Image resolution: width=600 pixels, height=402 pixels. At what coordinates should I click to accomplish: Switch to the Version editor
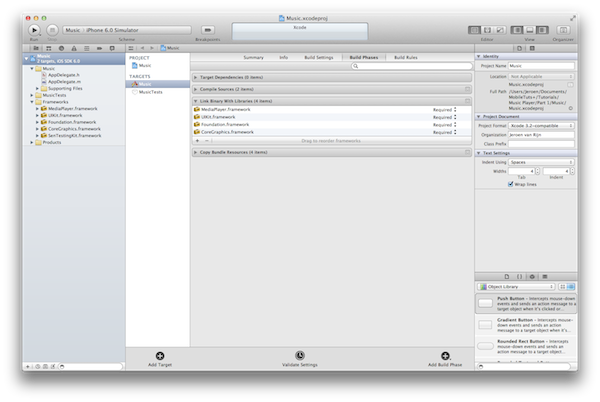point(500,30)
